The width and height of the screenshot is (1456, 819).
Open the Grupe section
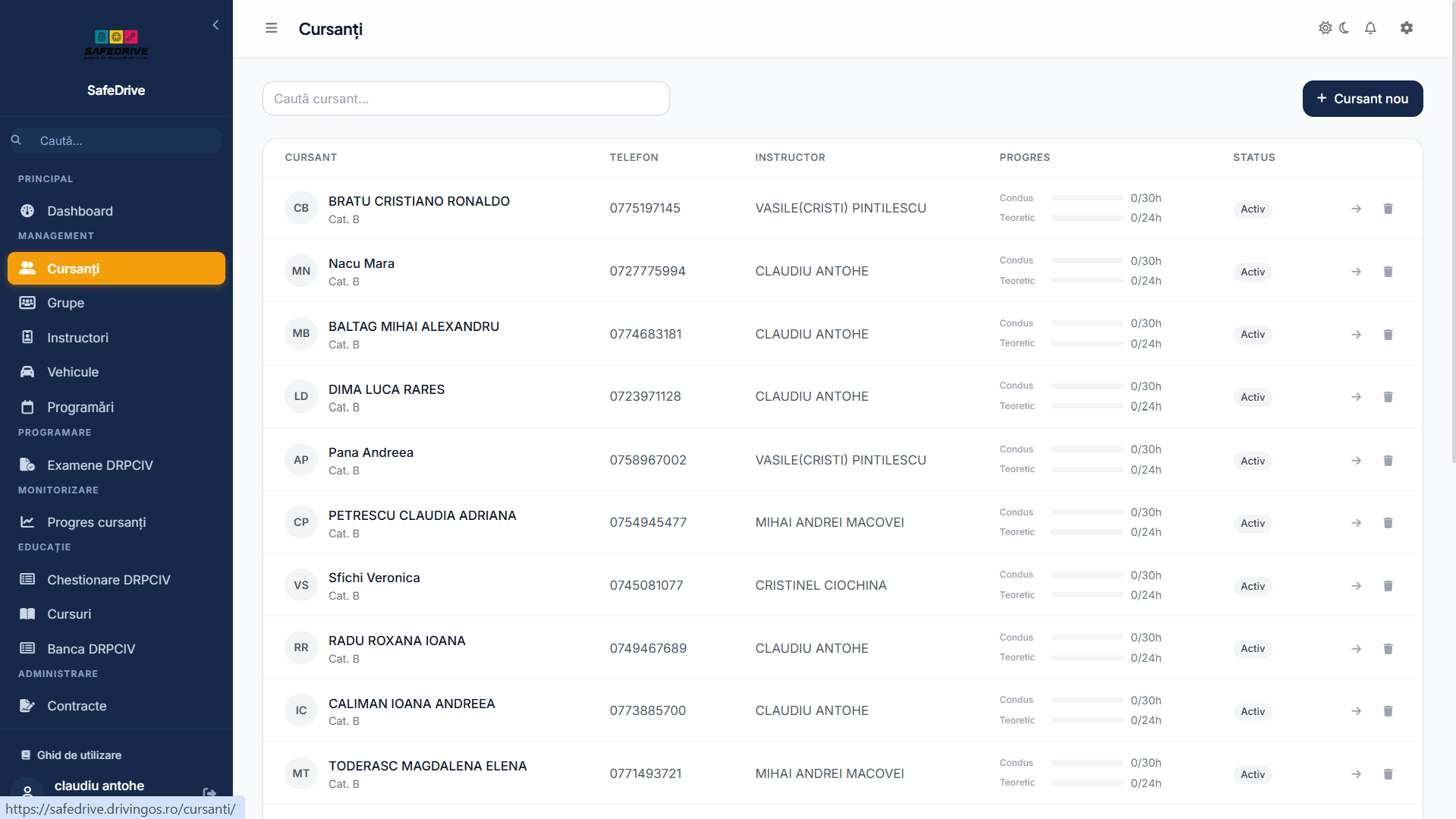click(x=116, y=303)
